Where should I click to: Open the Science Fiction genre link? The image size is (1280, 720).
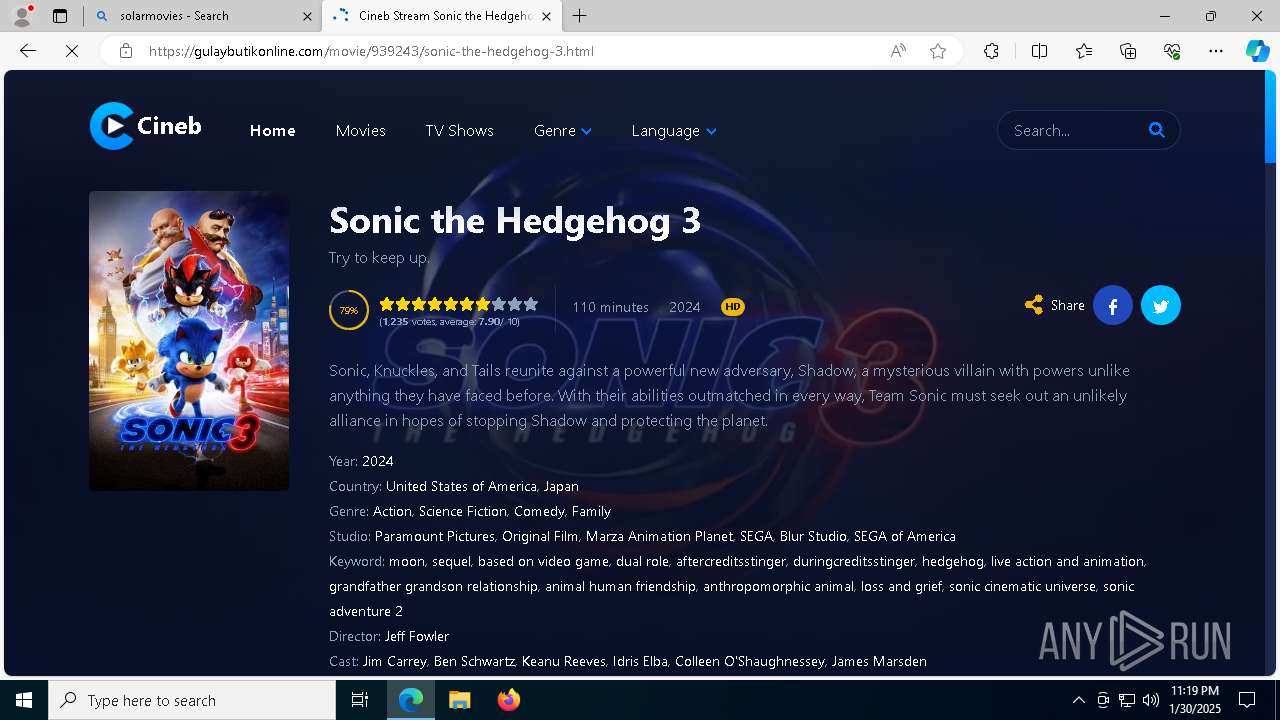point(463,511)
